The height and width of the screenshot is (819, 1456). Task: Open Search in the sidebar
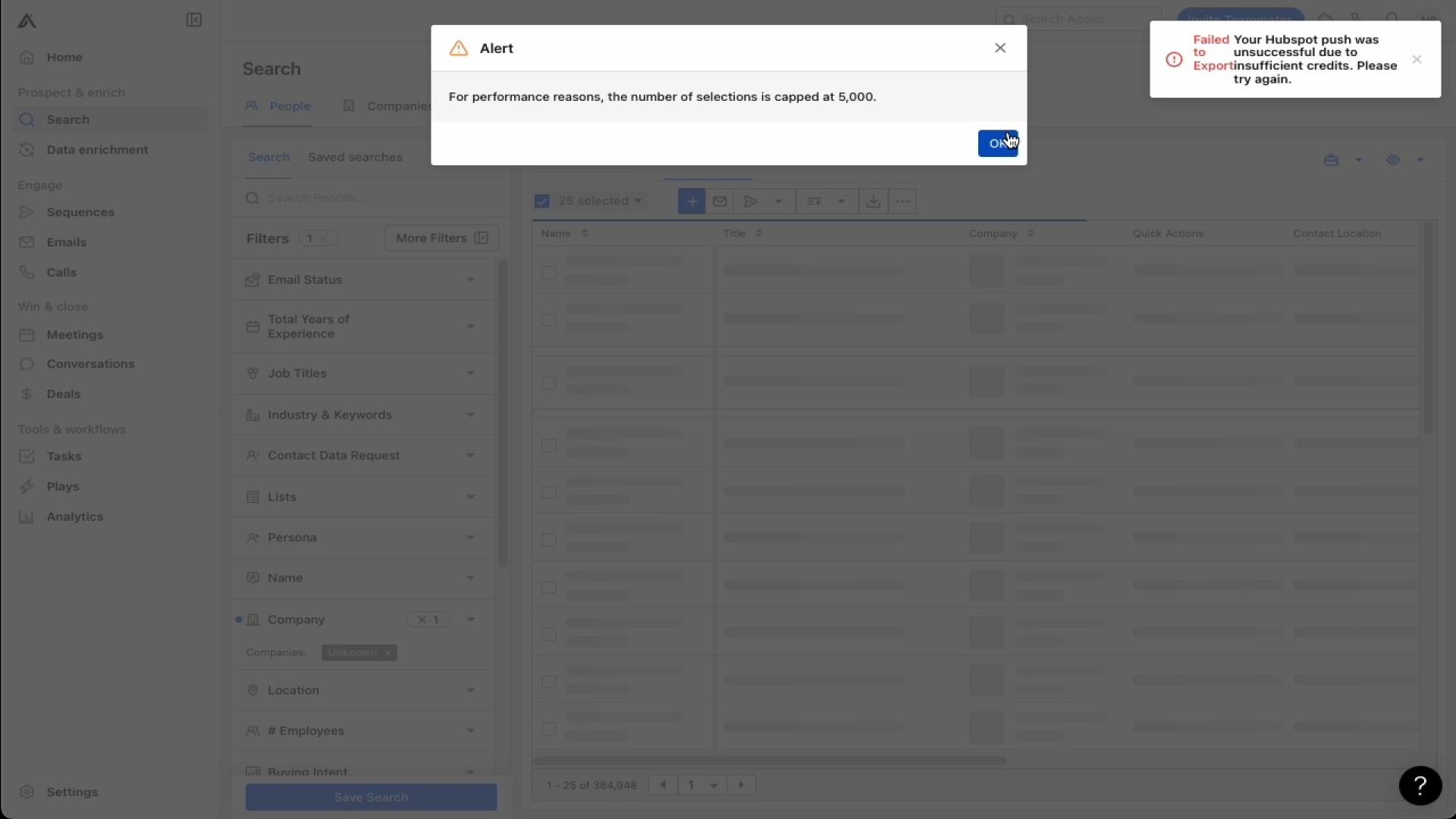111,120
